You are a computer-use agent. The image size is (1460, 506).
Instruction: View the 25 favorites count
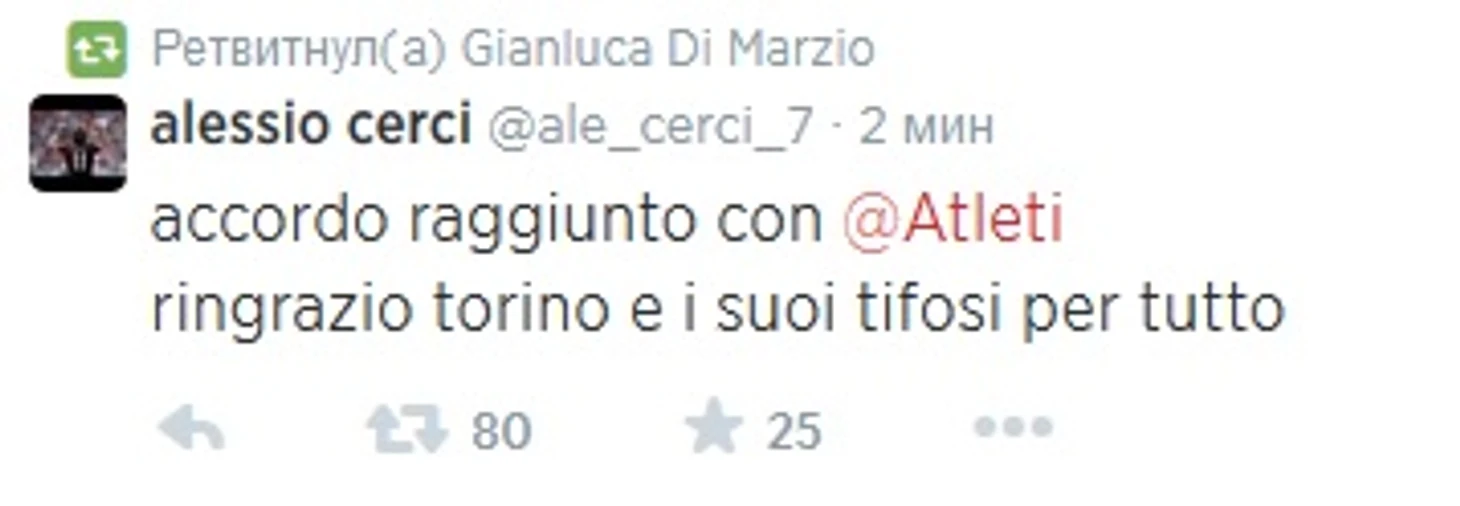(794, 432)
